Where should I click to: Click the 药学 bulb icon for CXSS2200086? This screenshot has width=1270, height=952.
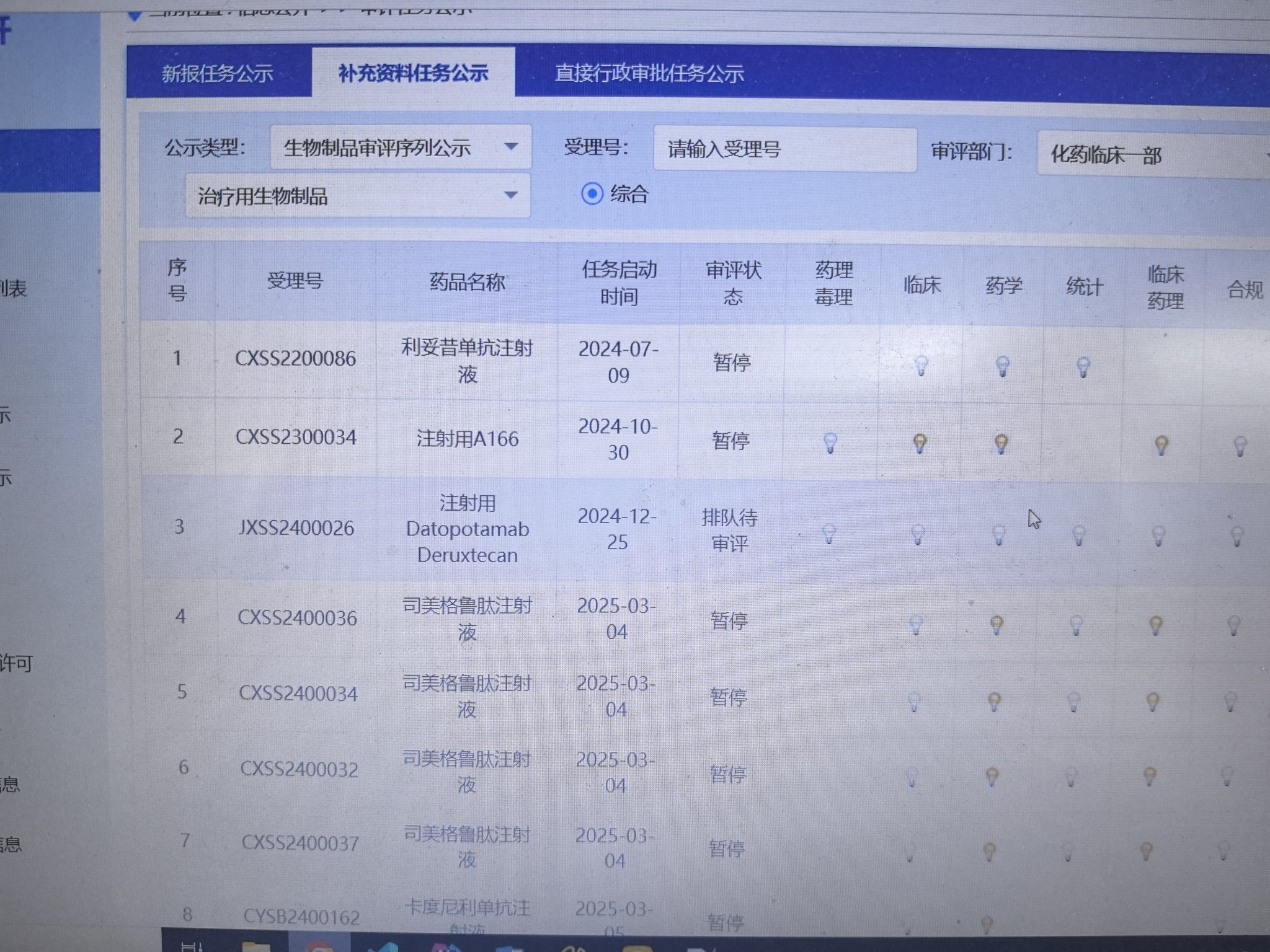[x=1003, y=366]
